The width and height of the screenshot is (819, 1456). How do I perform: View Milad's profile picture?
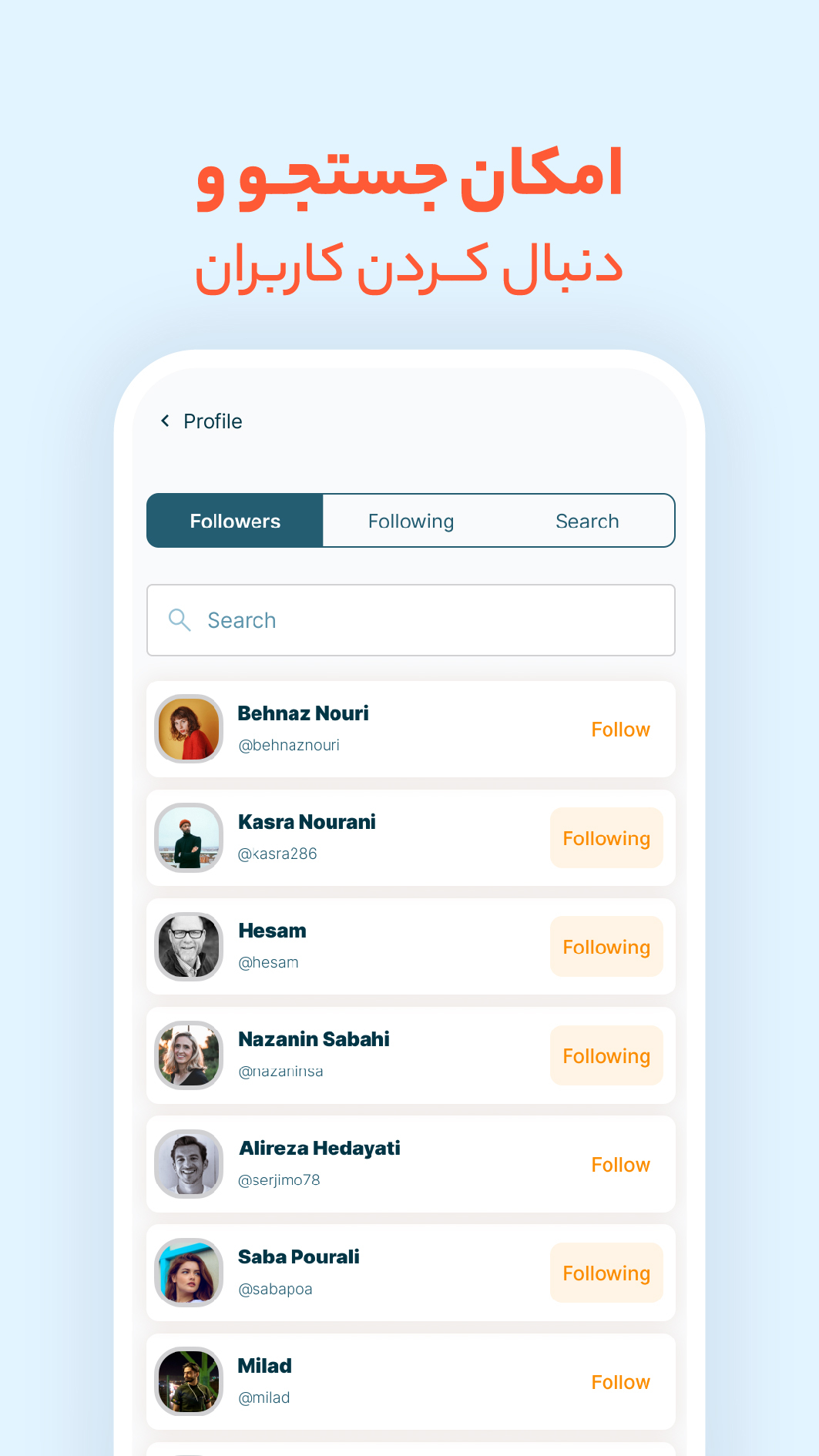pos(190,1381)
